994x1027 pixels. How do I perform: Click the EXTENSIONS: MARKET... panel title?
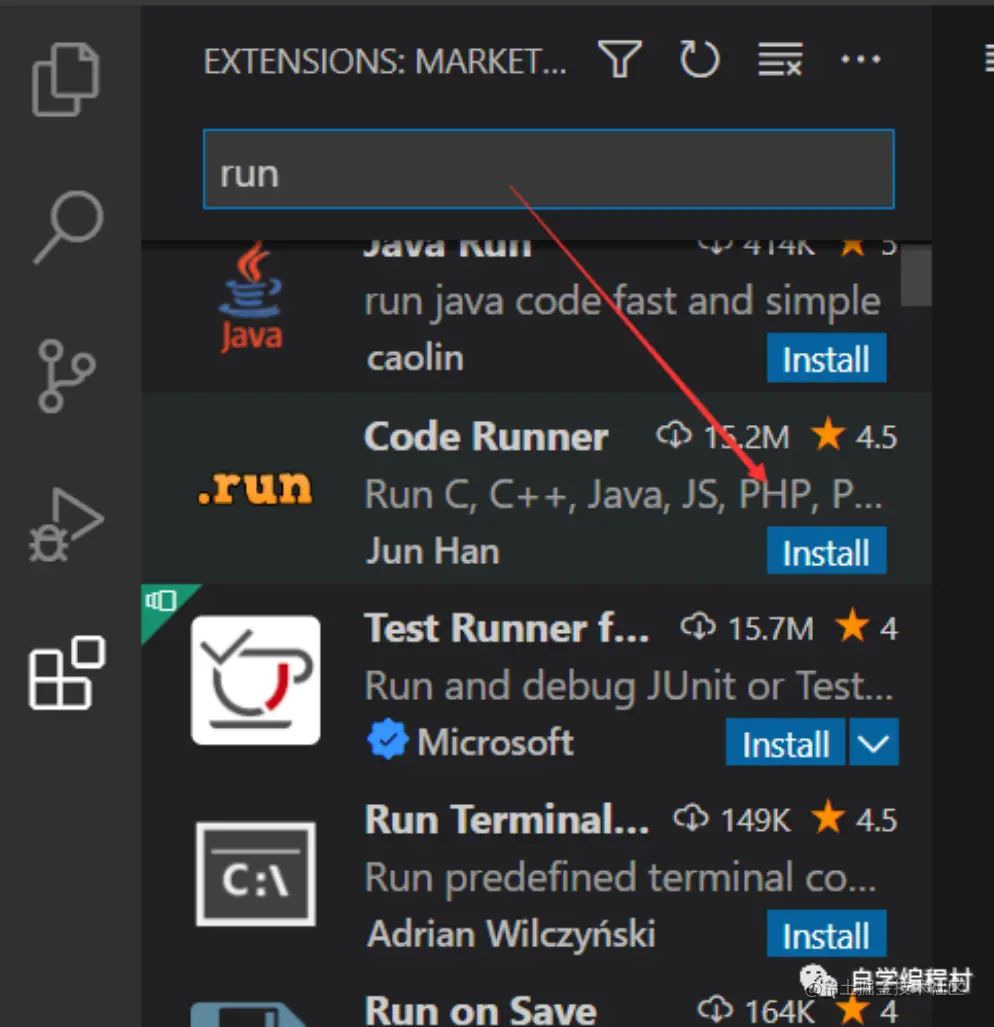(x=385, y=62)
